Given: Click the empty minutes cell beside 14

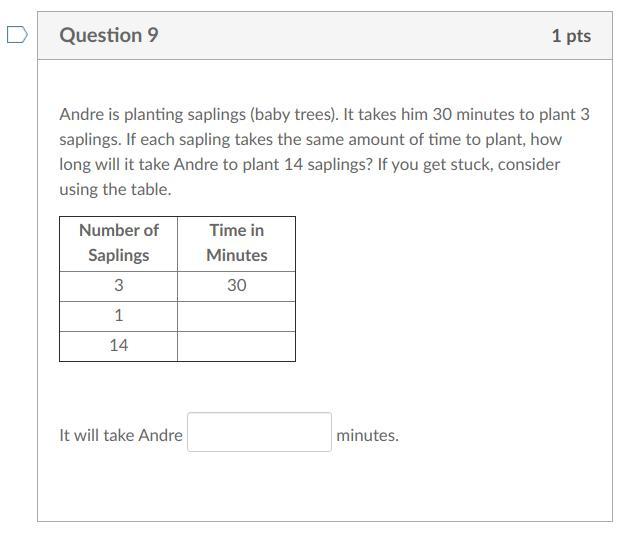Looking at the screenshot, I should pos(236,346).
